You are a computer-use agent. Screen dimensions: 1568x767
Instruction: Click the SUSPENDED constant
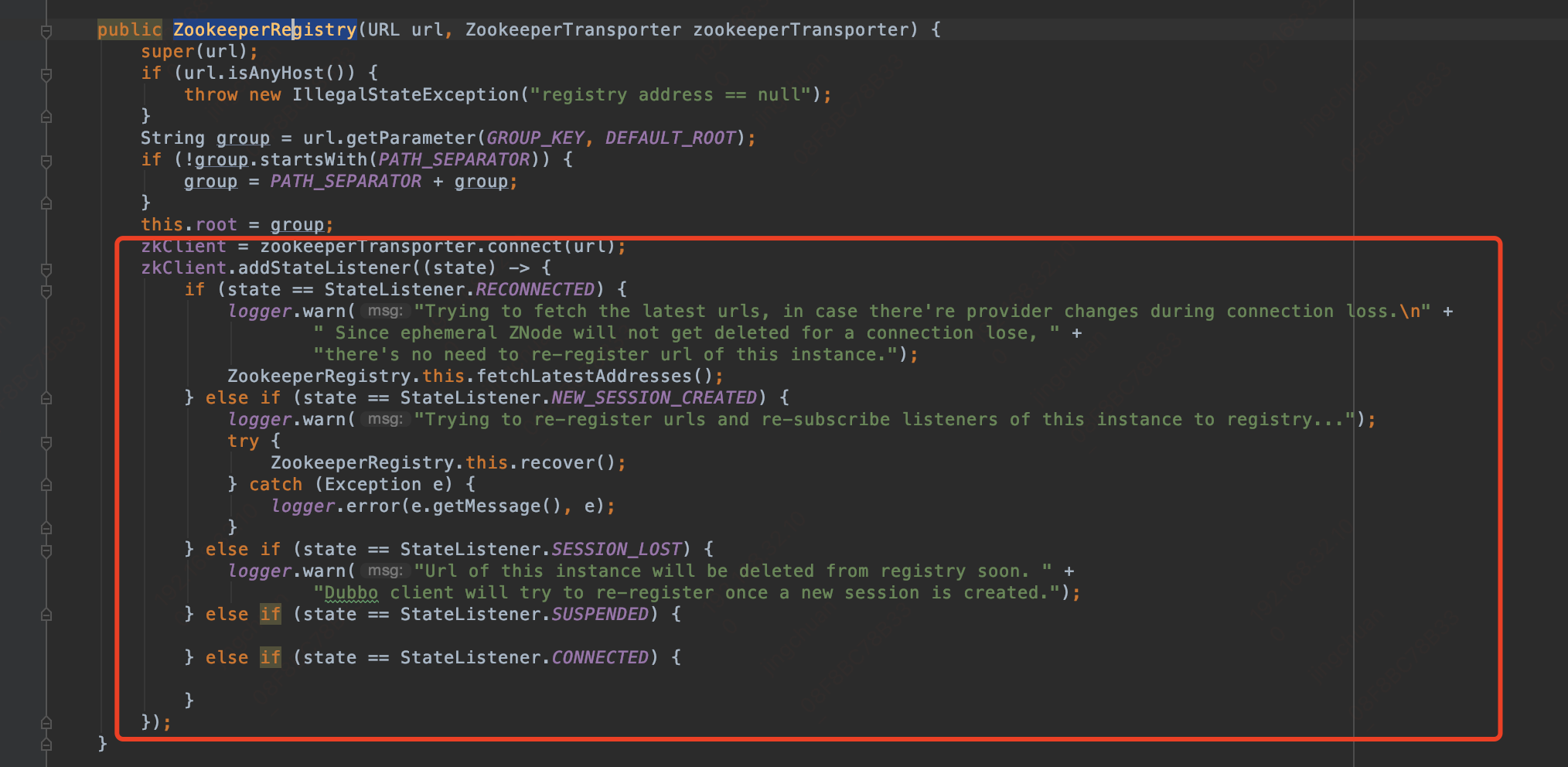(600, 614)
